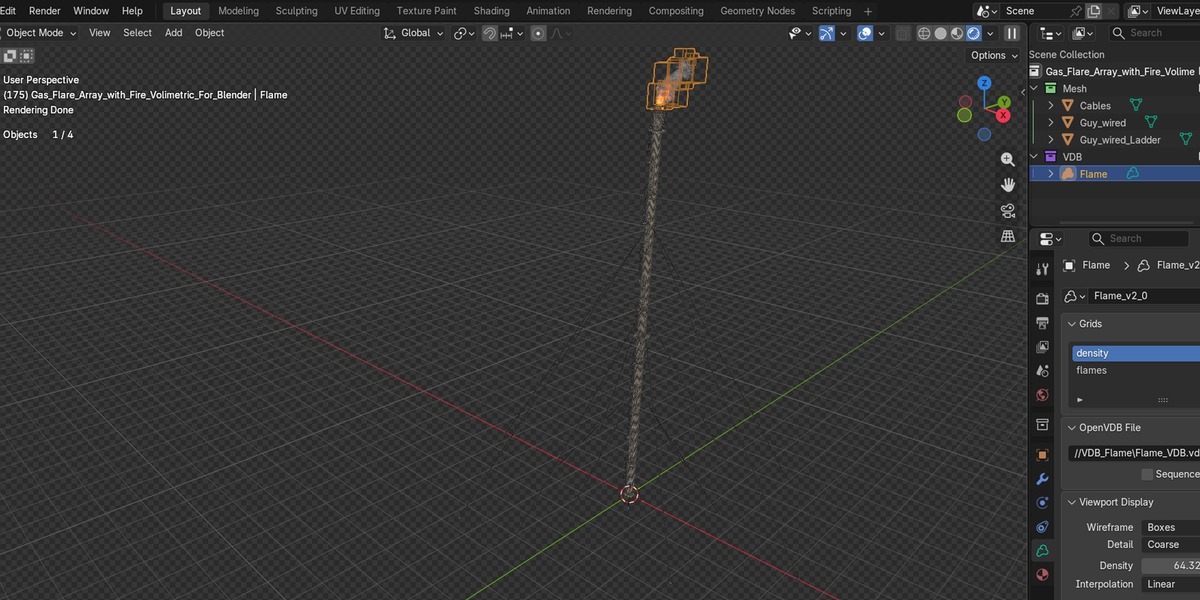Viewport: 1200px width, 600px height.
Task: Activate the hand pan view icon
Action: click(x=1008, y=185)
